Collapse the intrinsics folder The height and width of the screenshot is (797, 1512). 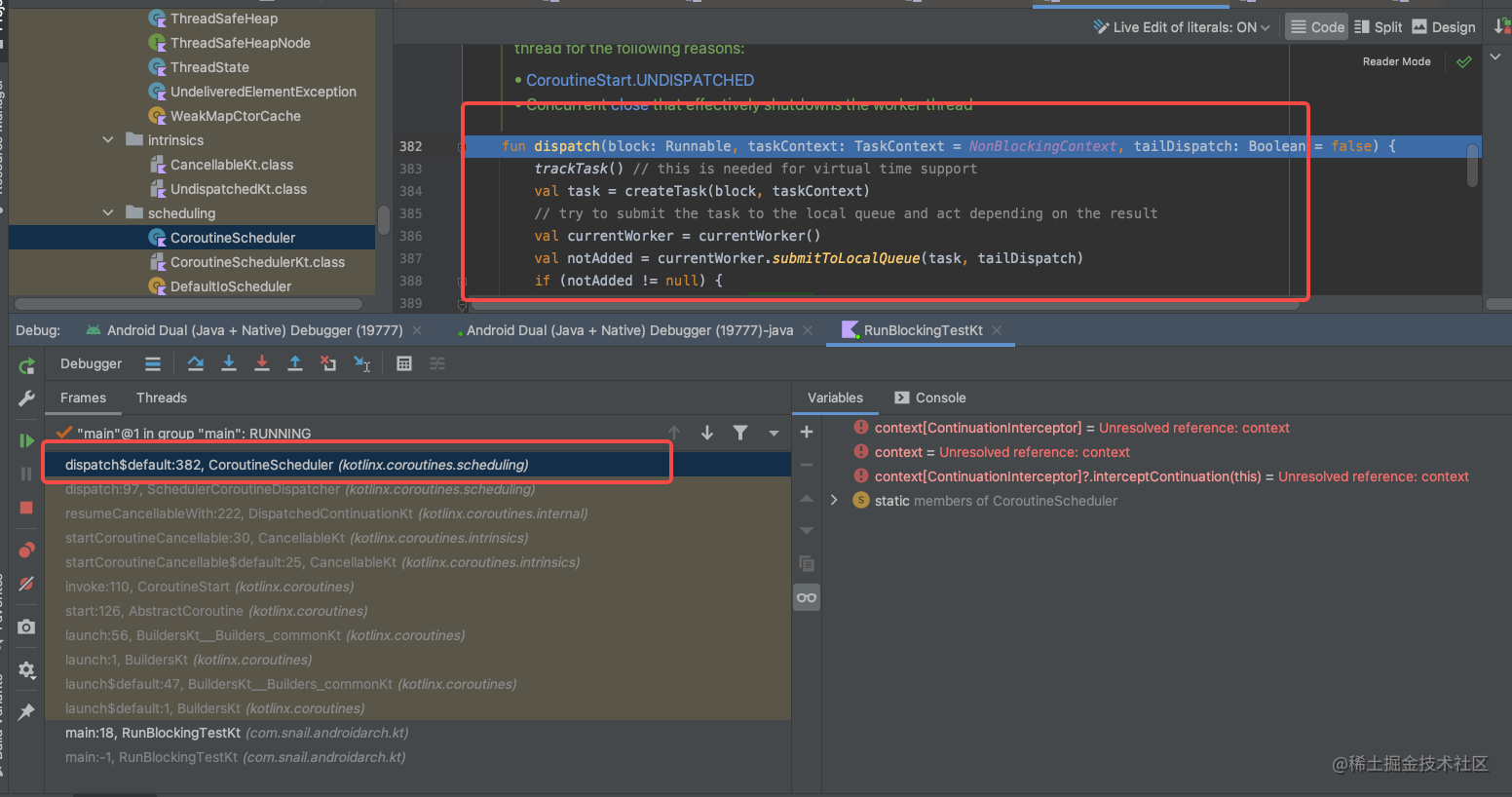(108, 140)
